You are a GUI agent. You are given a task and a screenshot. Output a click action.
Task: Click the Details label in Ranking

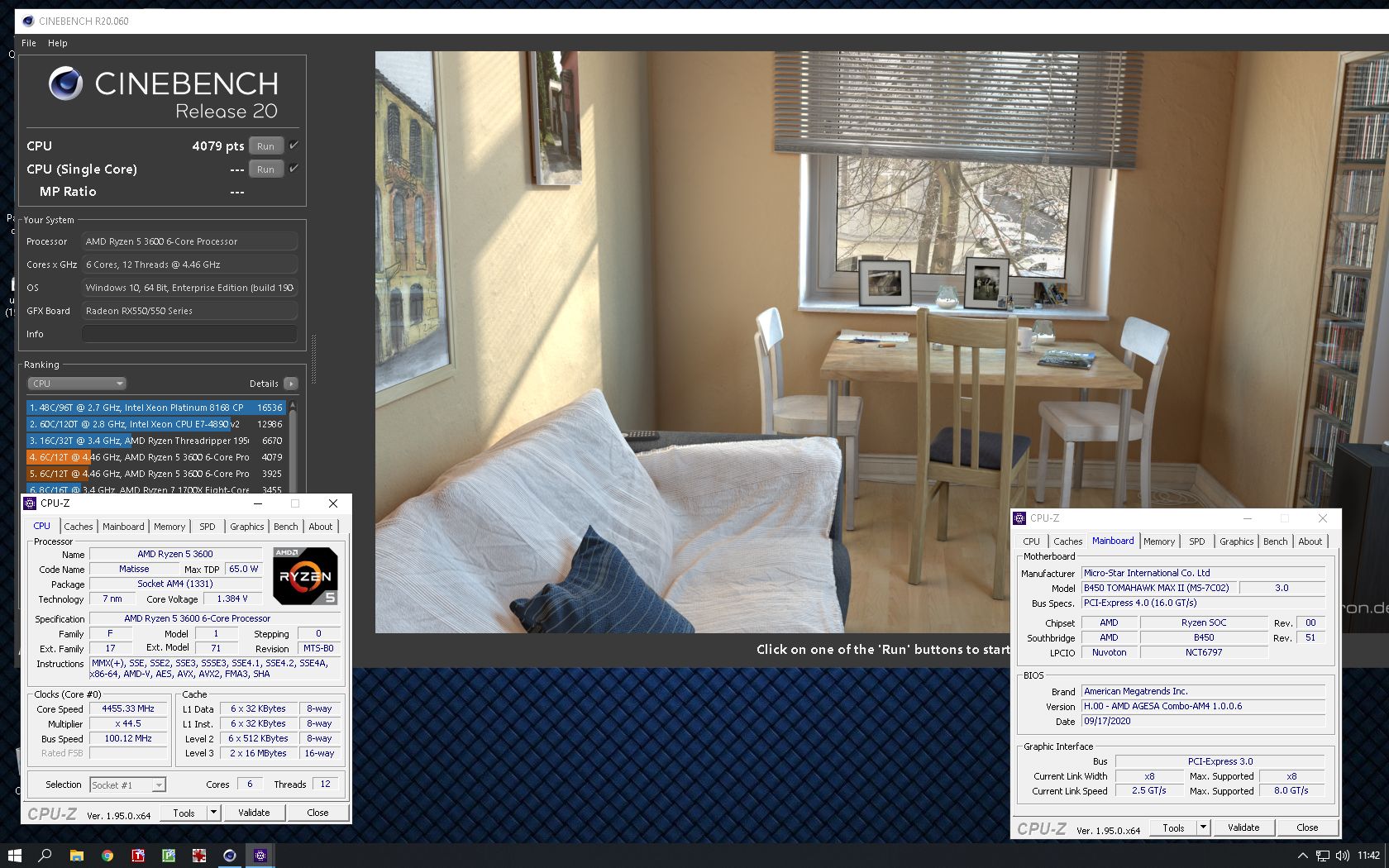[264, 384]
